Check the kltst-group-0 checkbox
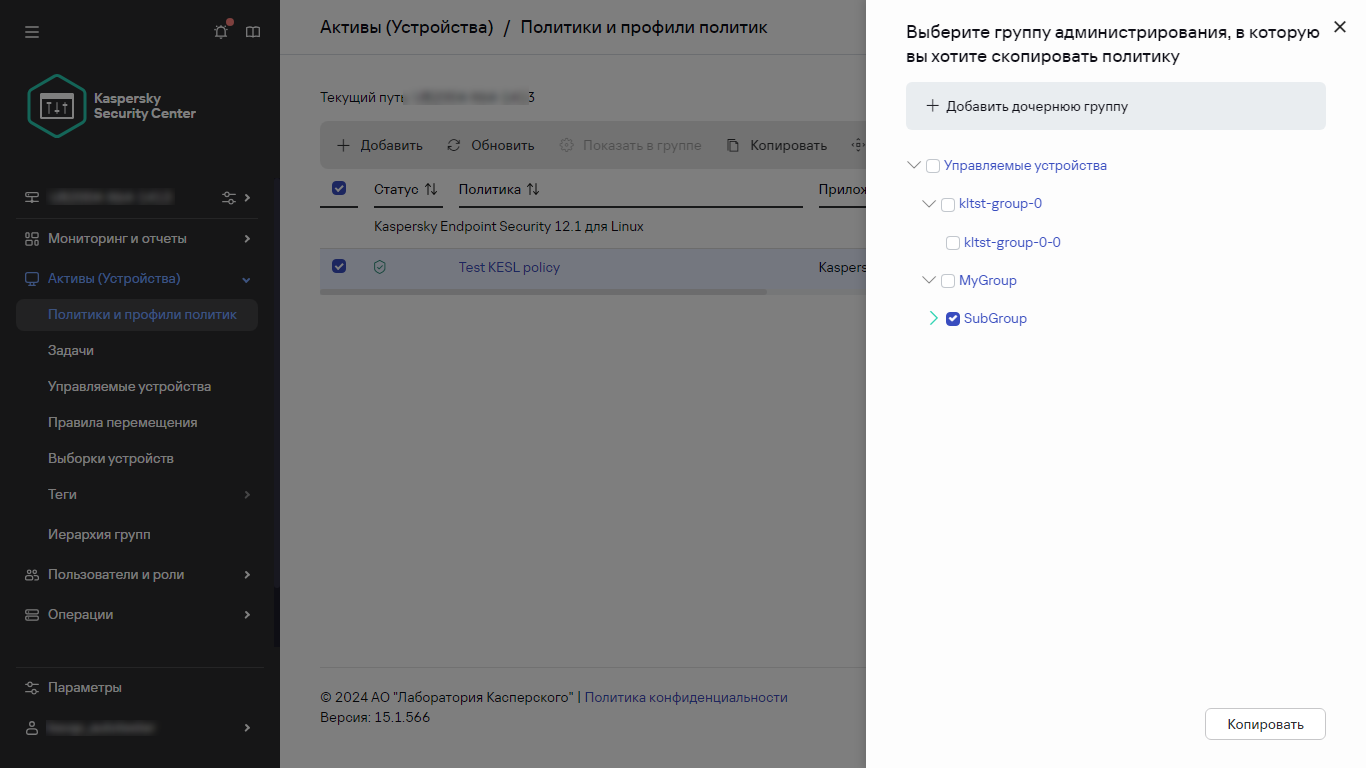 click(948, 204)
